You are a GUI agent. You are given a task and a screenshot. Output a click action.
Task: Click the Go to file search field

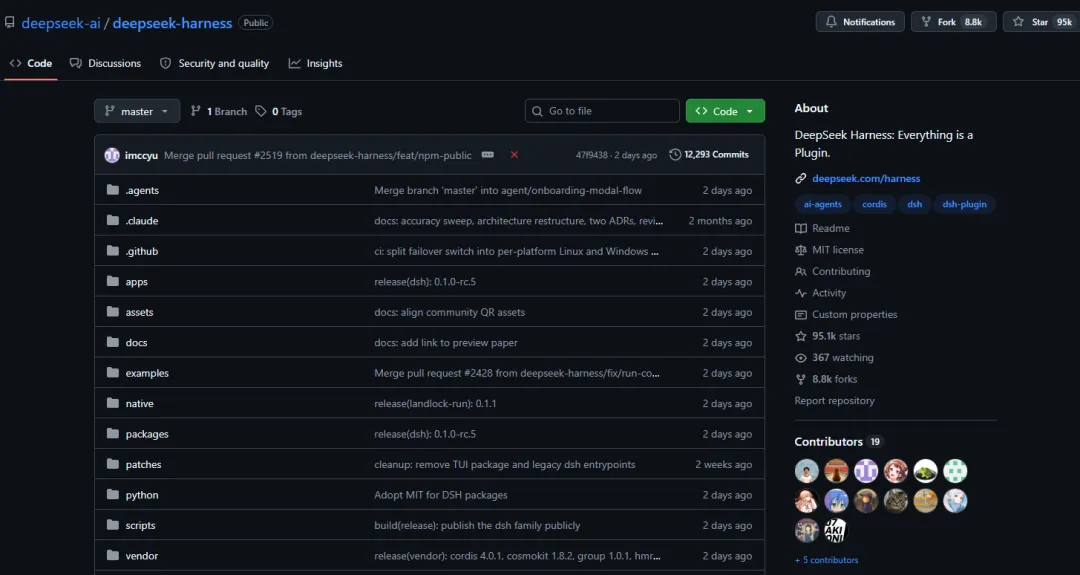[x=602, y=111]
